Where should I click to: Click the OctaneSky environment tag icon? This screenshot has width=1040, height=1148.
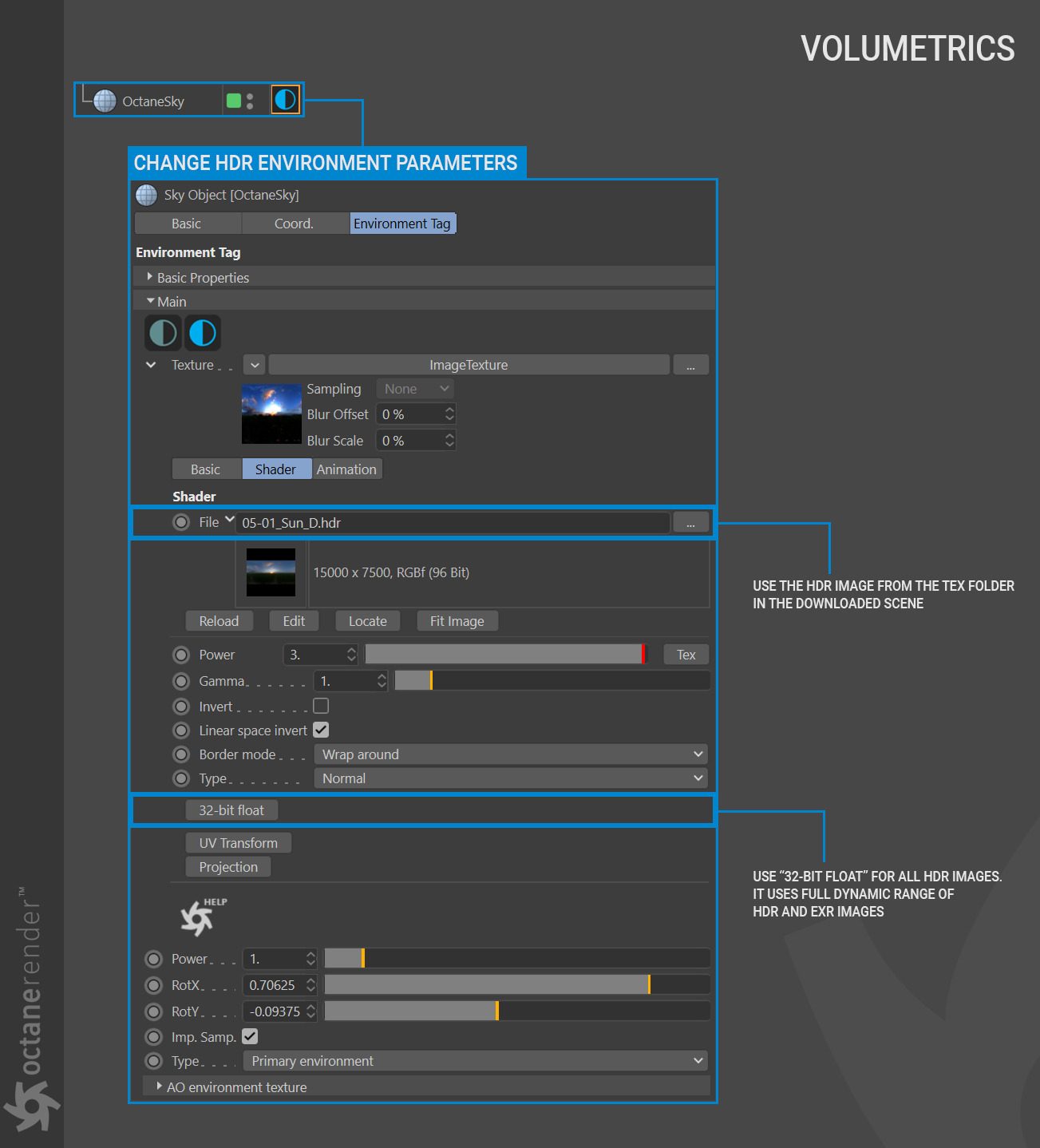(x=285, y=100)
